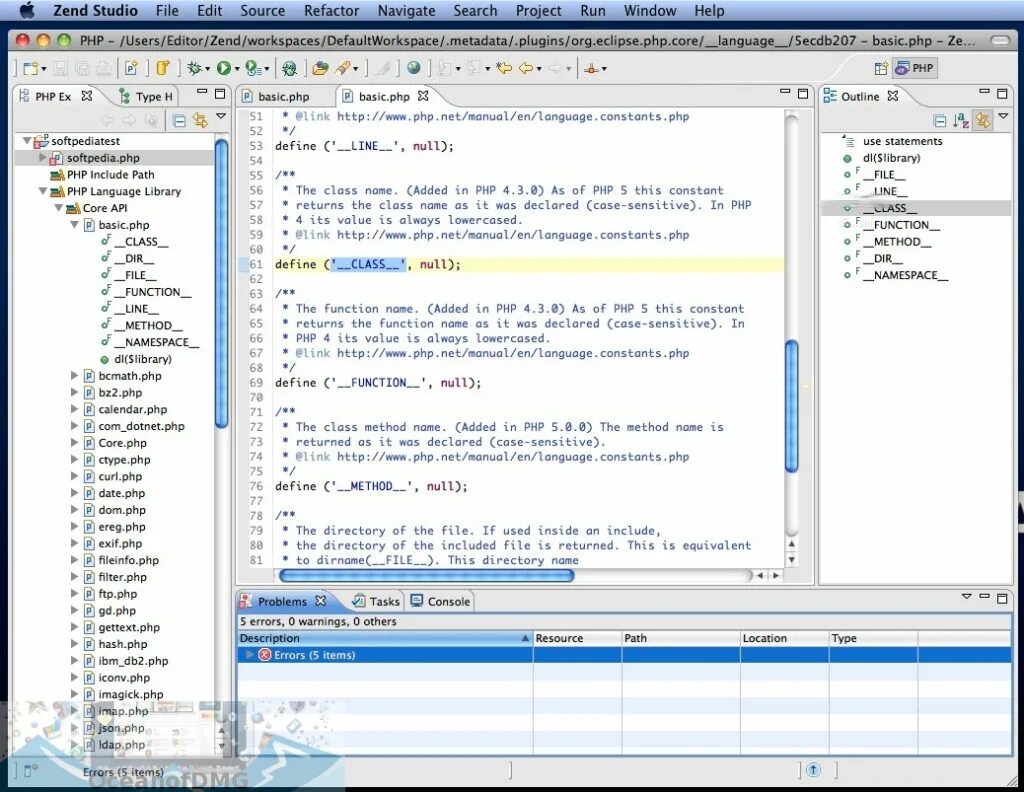
Task: Expand bcmath.php in PHP Explorer
Action: (x=74, y=375)
